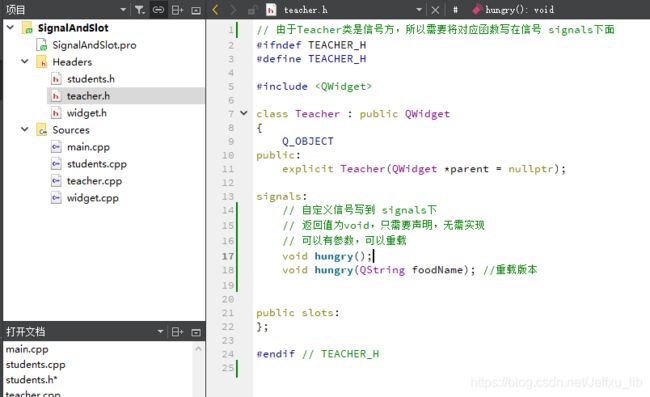
Task: Click public slots: on line 21
Action: pyautogui.click(x=298, y=313)
